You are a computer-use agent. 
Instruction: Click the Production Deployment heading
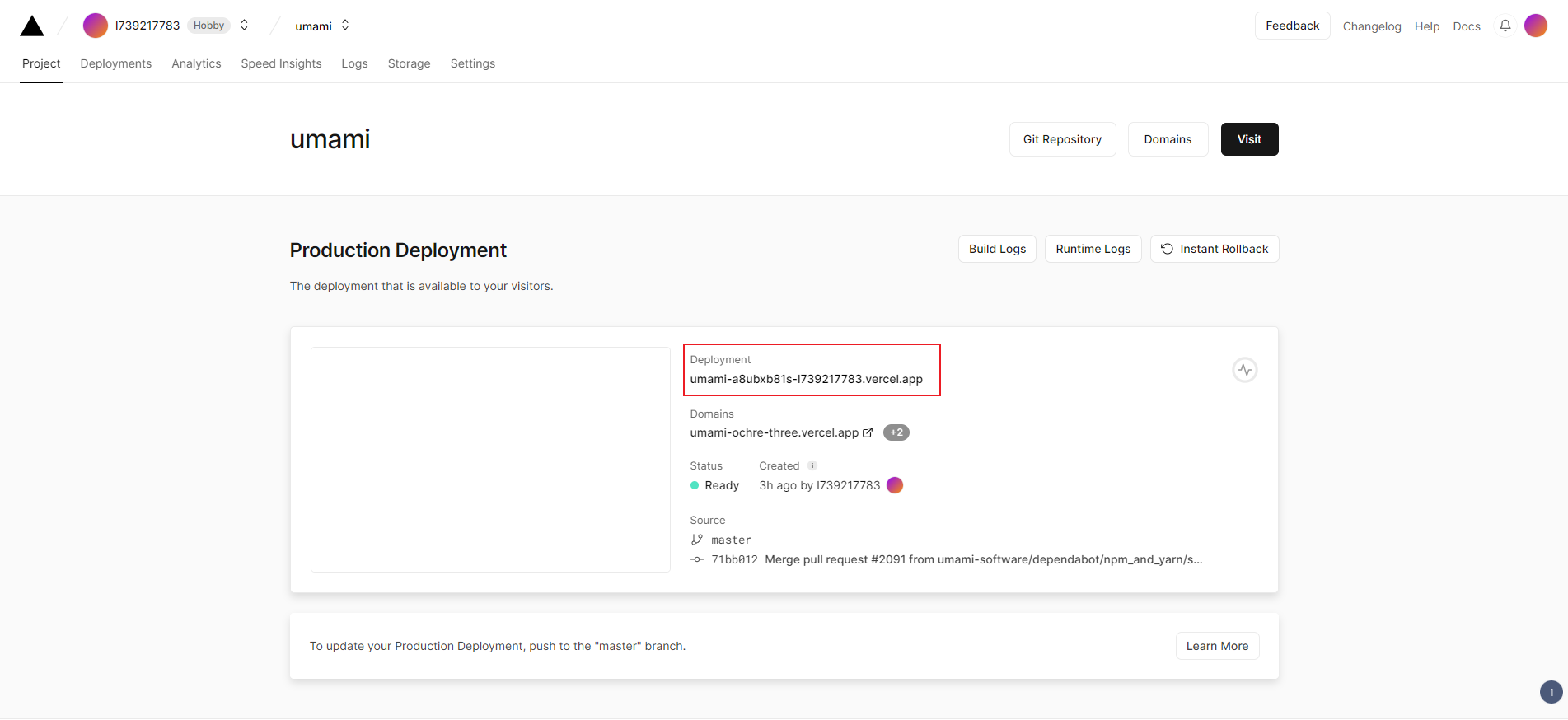pos(398,250)
